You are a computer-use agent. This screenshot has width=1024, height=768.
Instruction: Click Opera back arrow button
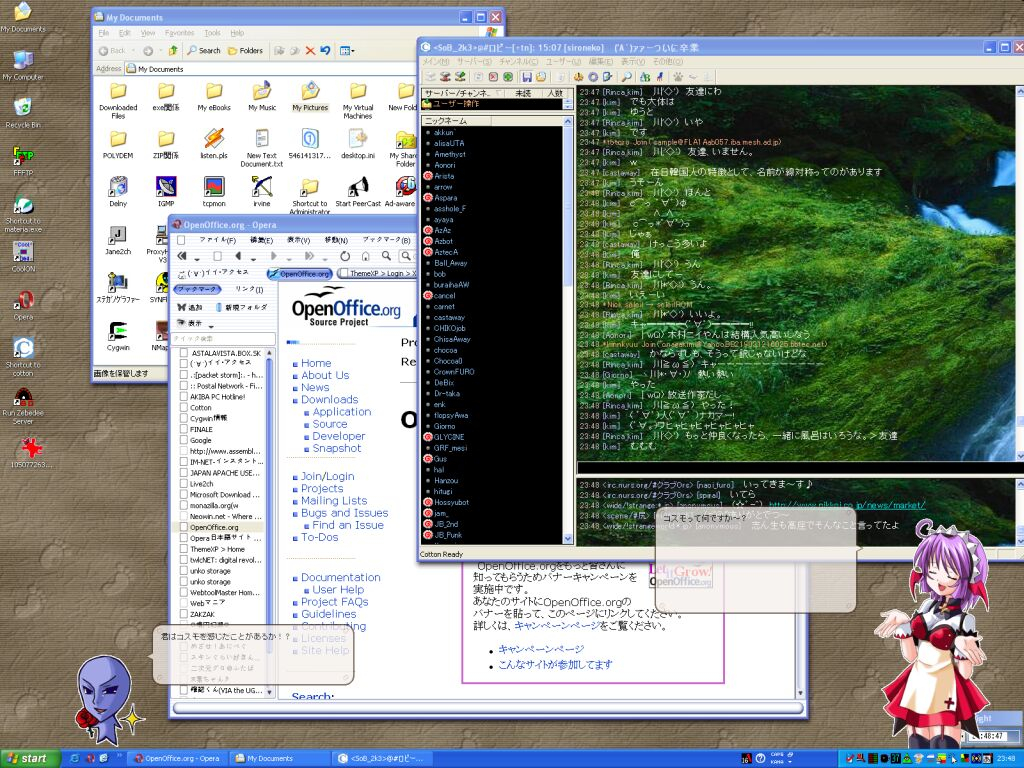pos(238,256)
